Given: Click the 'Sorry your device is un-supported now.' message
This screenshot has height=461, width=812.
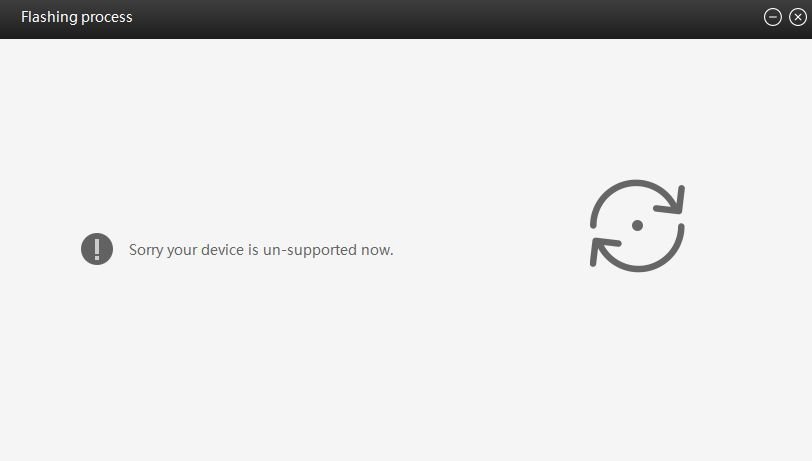Looking at the screenshot, I should click(x=261, y=250).
